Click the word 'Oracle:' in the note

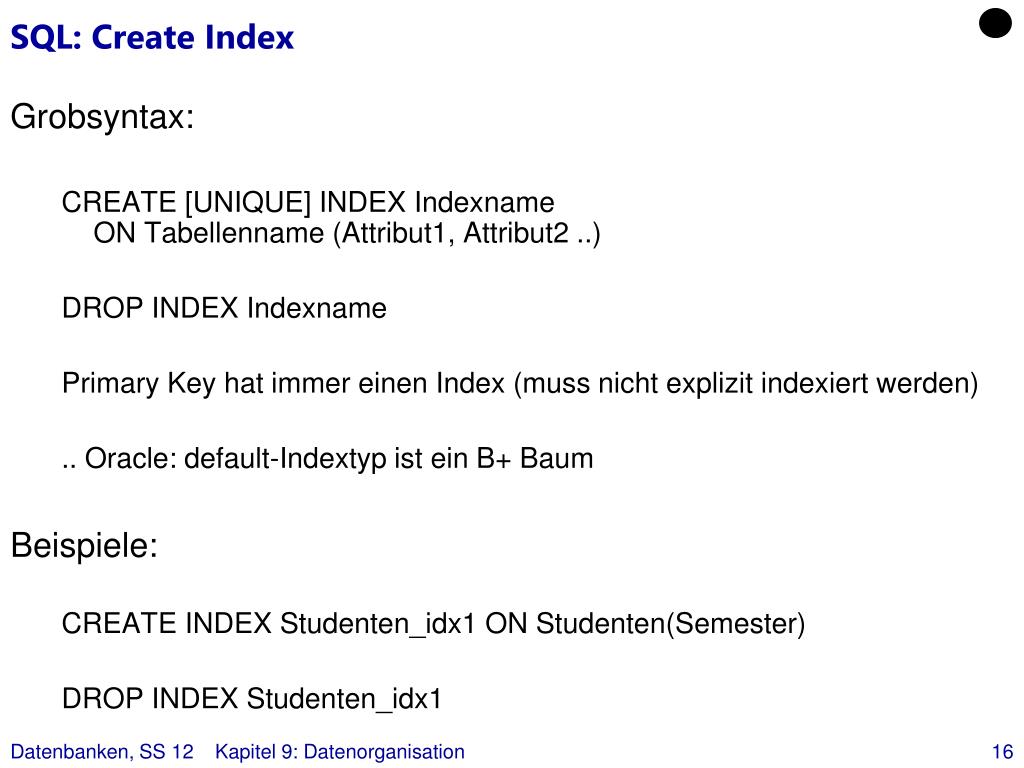pos(131,458)
